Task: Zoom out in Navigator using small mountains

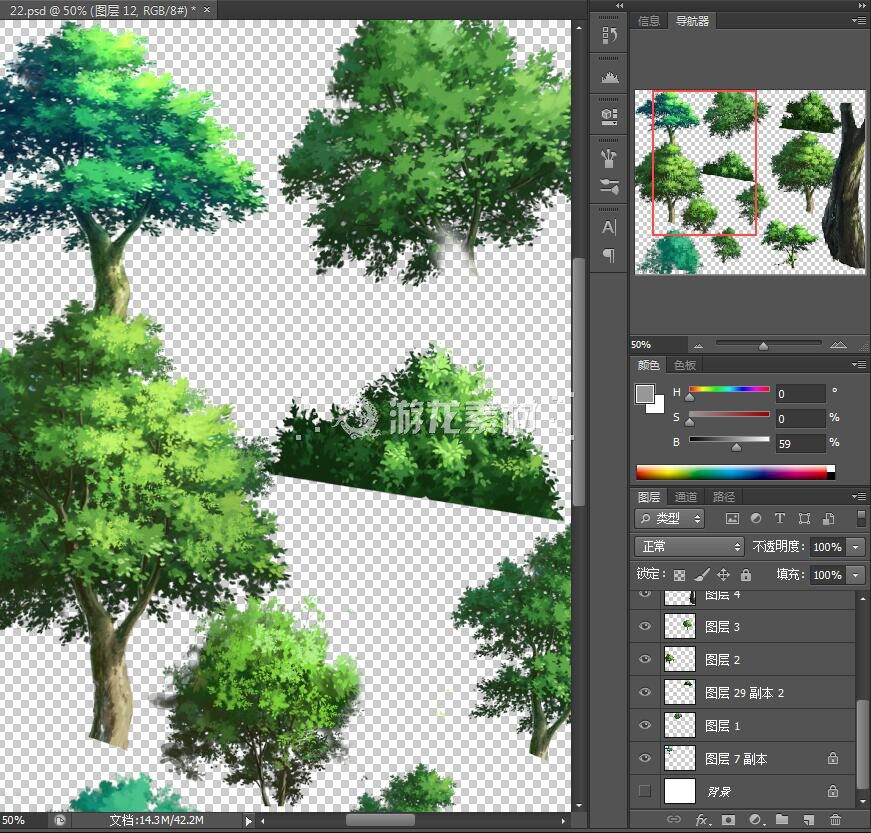Action: coord(698,346)
